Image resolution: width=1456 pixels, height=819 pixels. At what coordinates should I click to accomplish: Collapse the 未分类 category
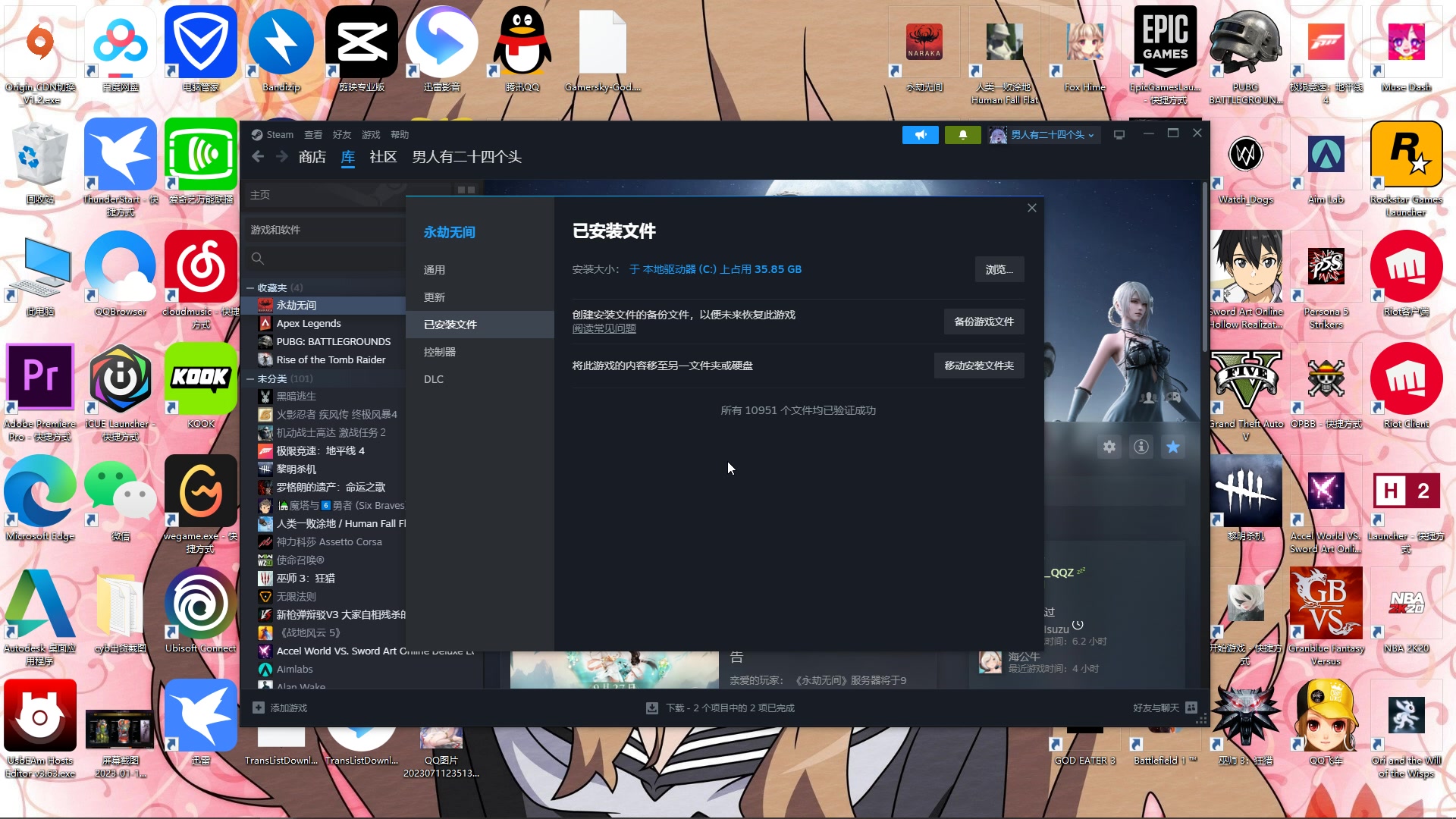(250, 378)
